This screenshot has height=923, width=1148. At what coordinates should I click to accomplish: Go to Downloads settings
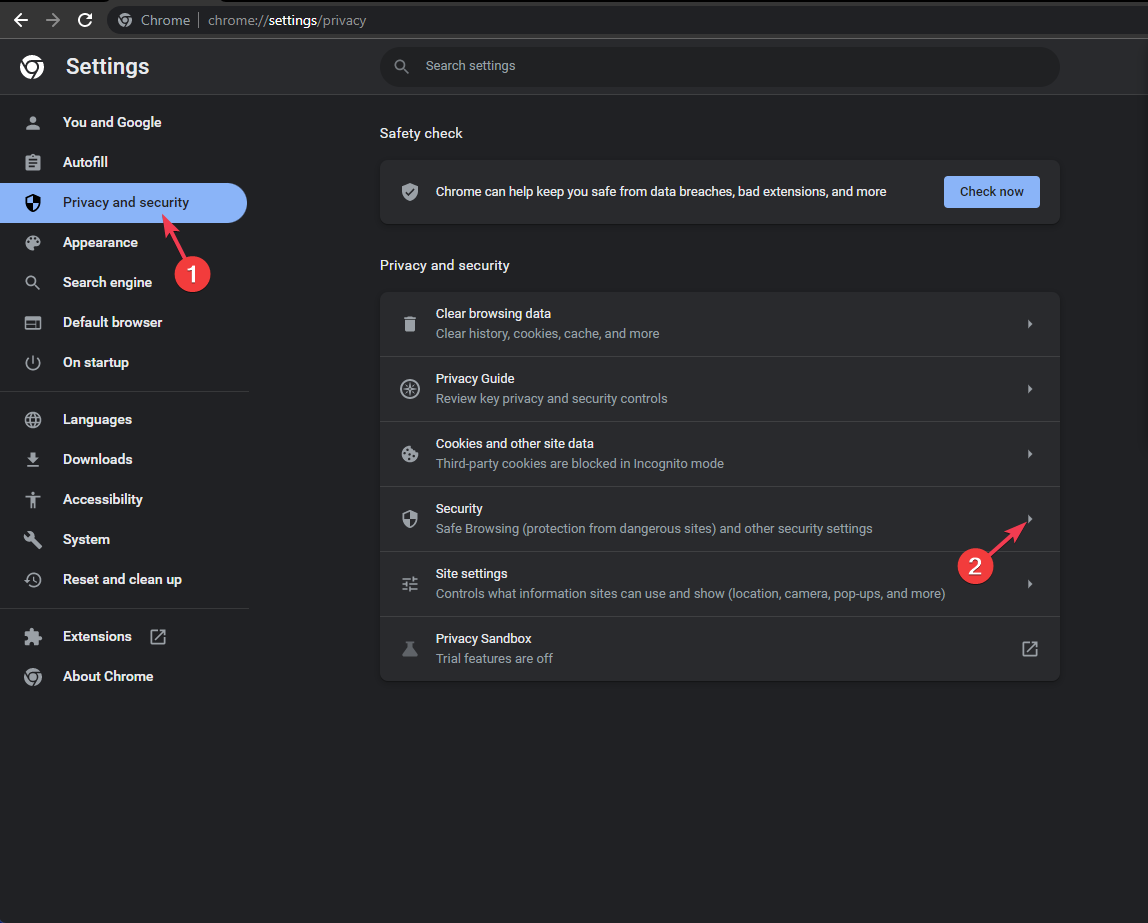coord(97,460)
